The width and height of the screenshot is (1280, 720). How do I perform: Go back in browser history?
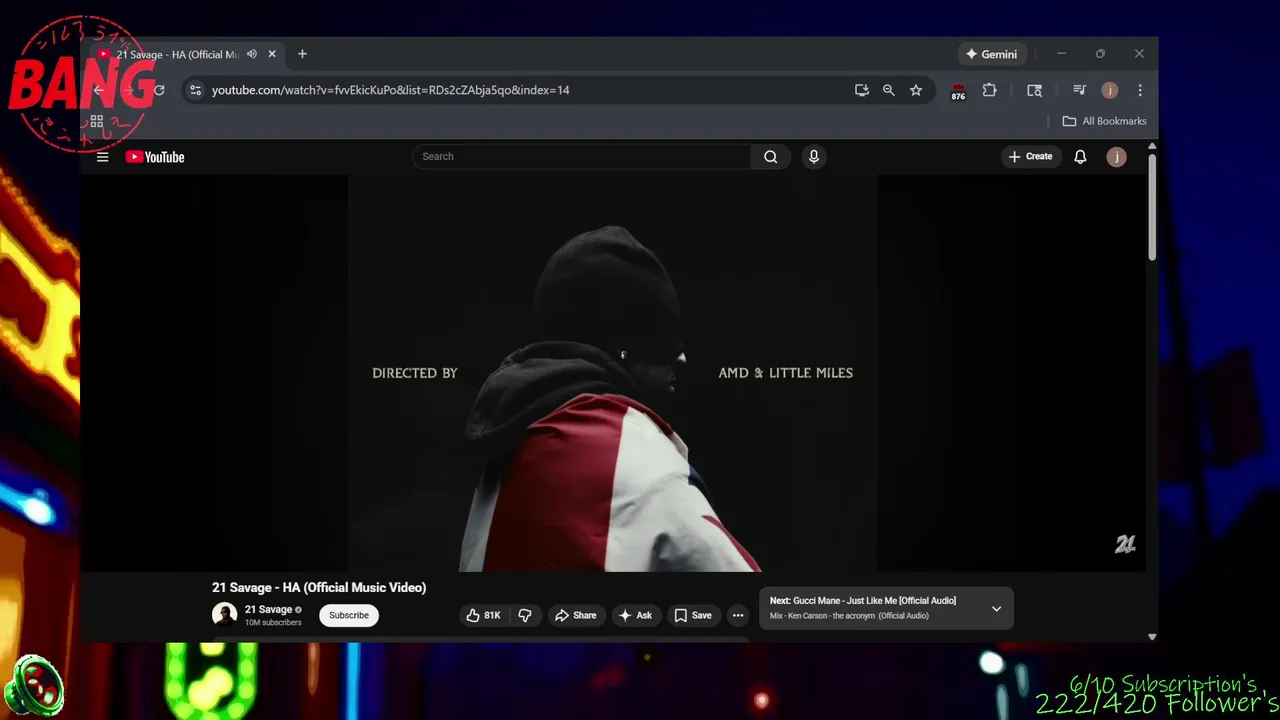point(98,90)
